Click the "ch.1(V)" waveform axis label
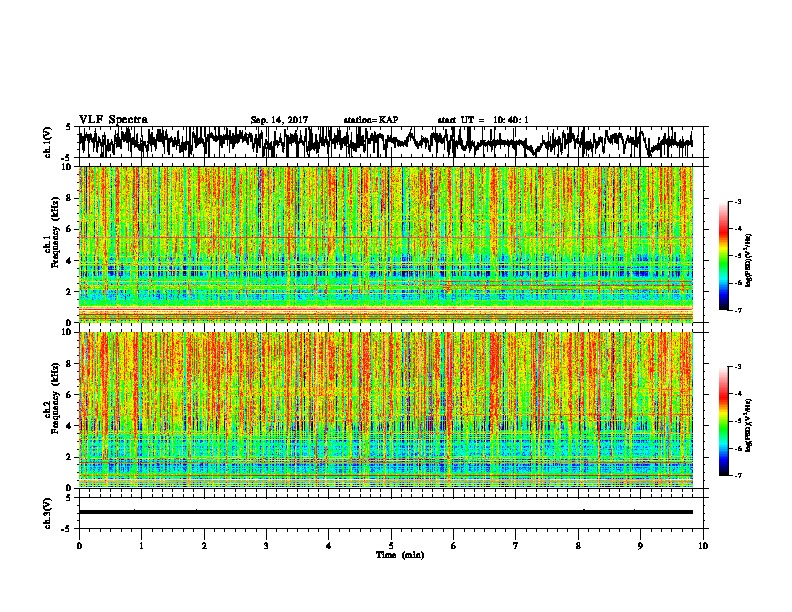The image size is (792, 612). point(48,142)
